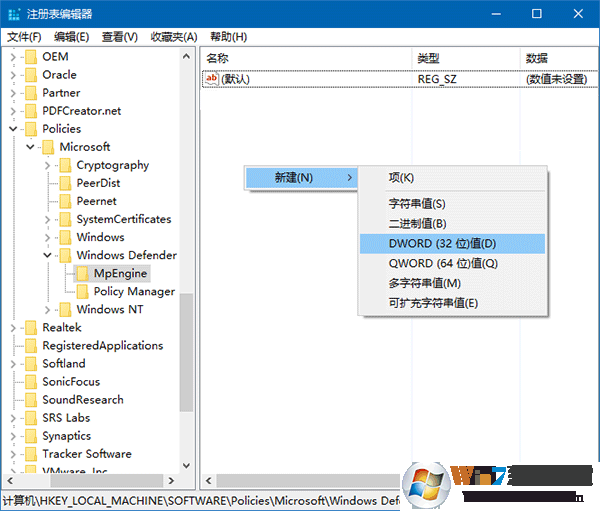Select 多字符串值(M) in the submenu

tap(452, 284)
